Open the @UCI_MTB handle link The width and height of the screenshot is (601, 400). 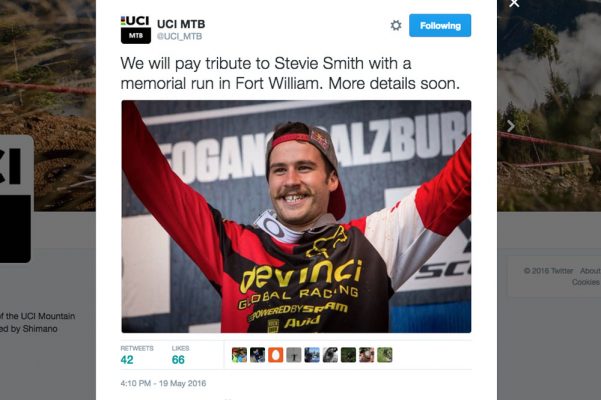click(x=179, y=36)
